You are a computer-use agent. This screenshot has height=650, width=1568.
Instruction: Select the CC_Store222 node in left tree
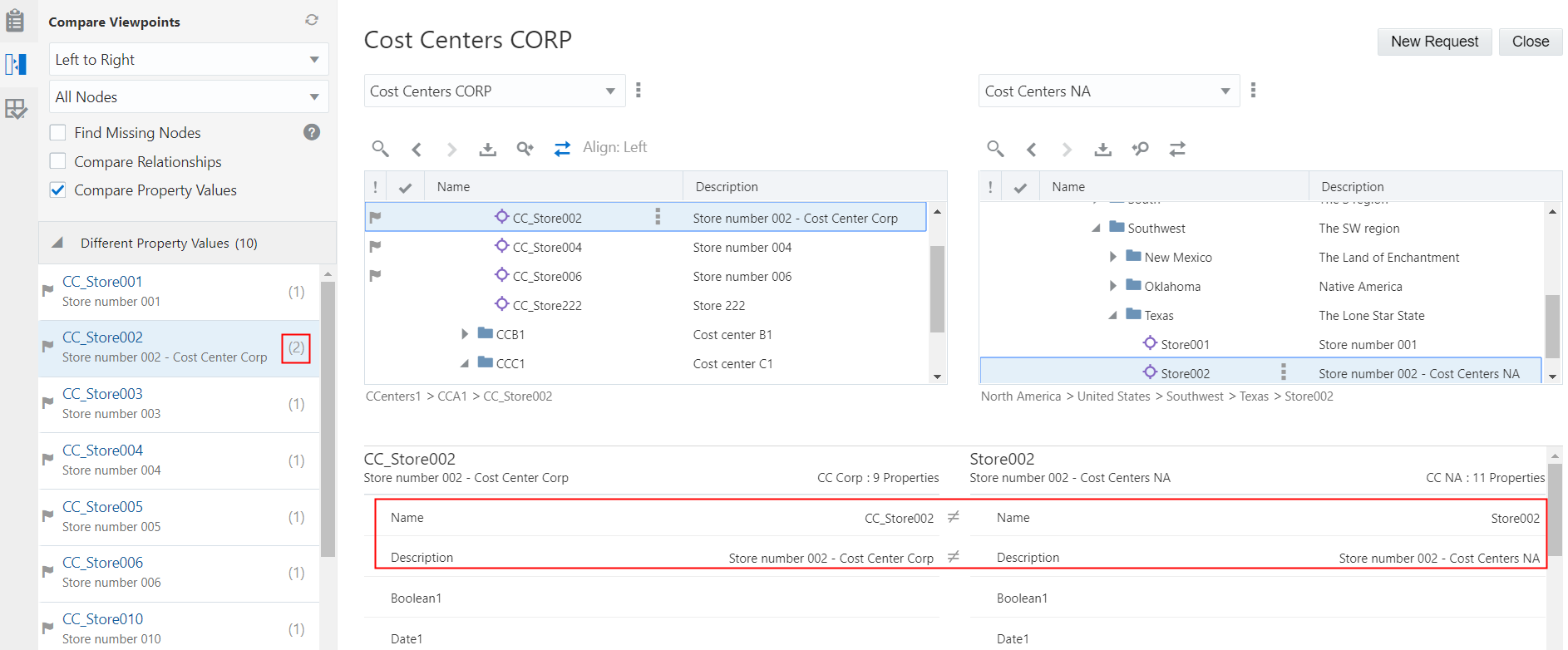547,305
